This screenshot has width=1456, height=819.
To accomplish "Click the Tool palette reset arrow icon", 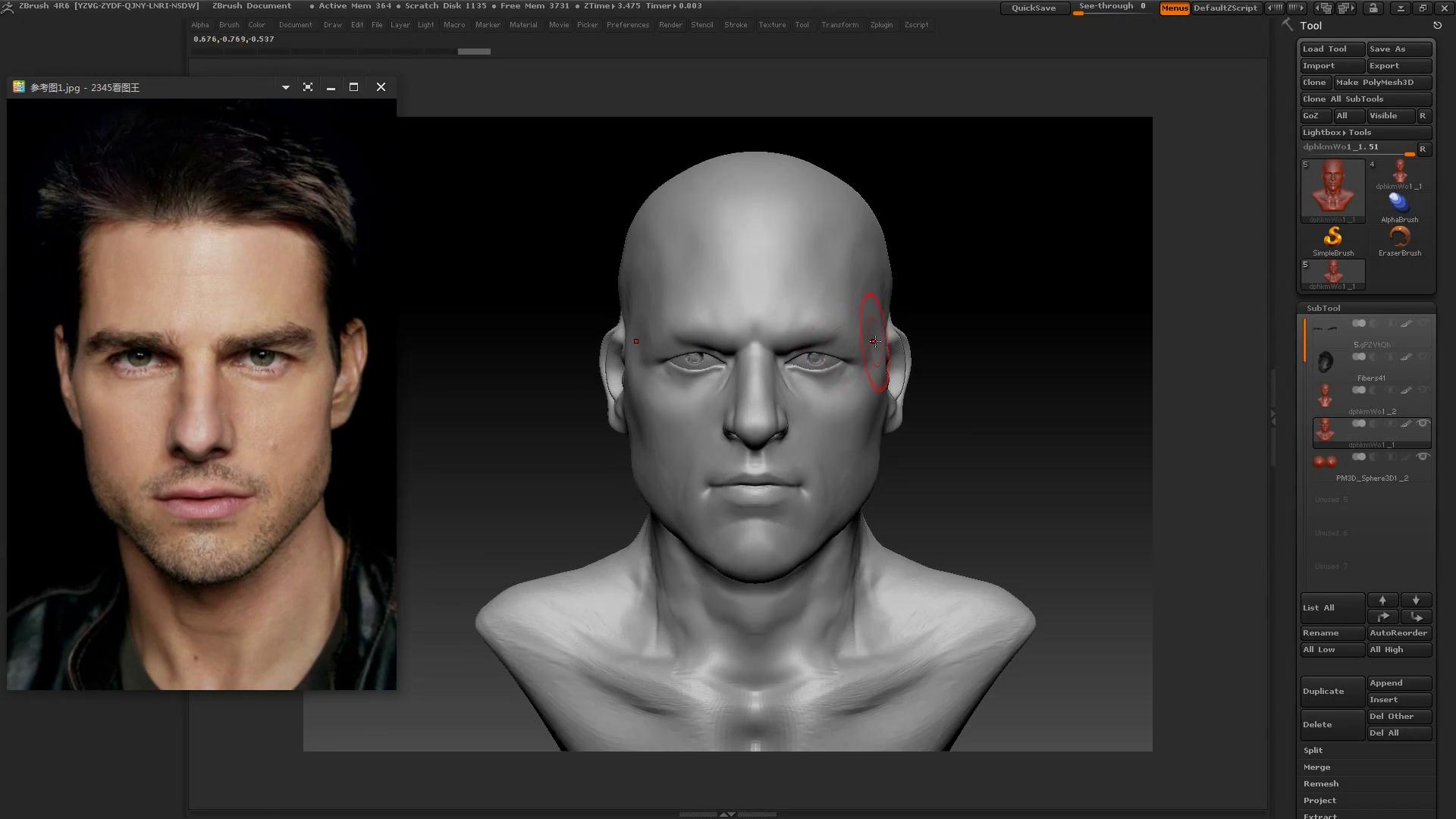I will point(1437,26).
